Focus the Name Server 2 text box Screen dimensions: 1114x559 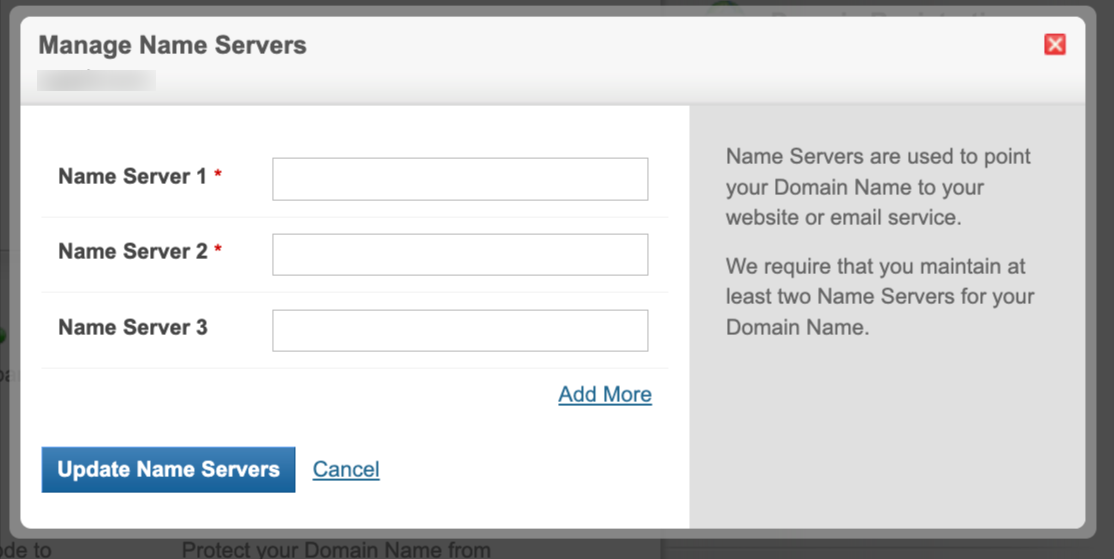click(x=460, y=255)
